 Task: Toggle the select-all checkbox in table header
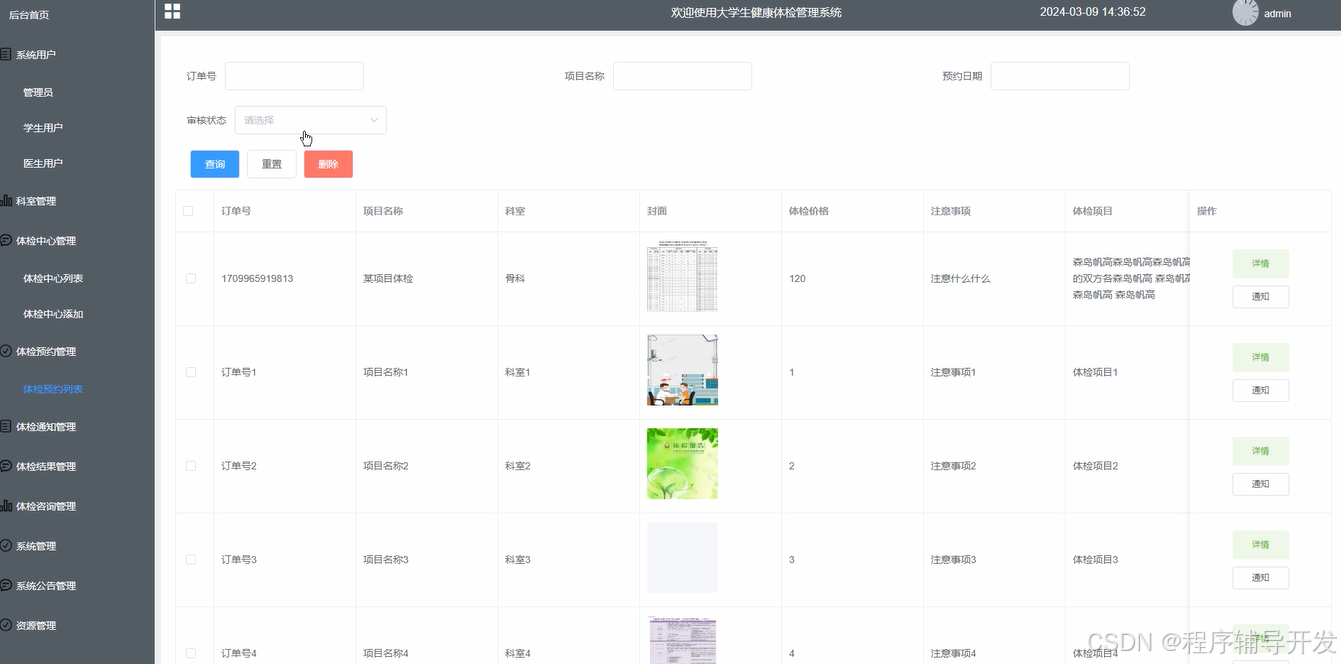tap(188, 211)
